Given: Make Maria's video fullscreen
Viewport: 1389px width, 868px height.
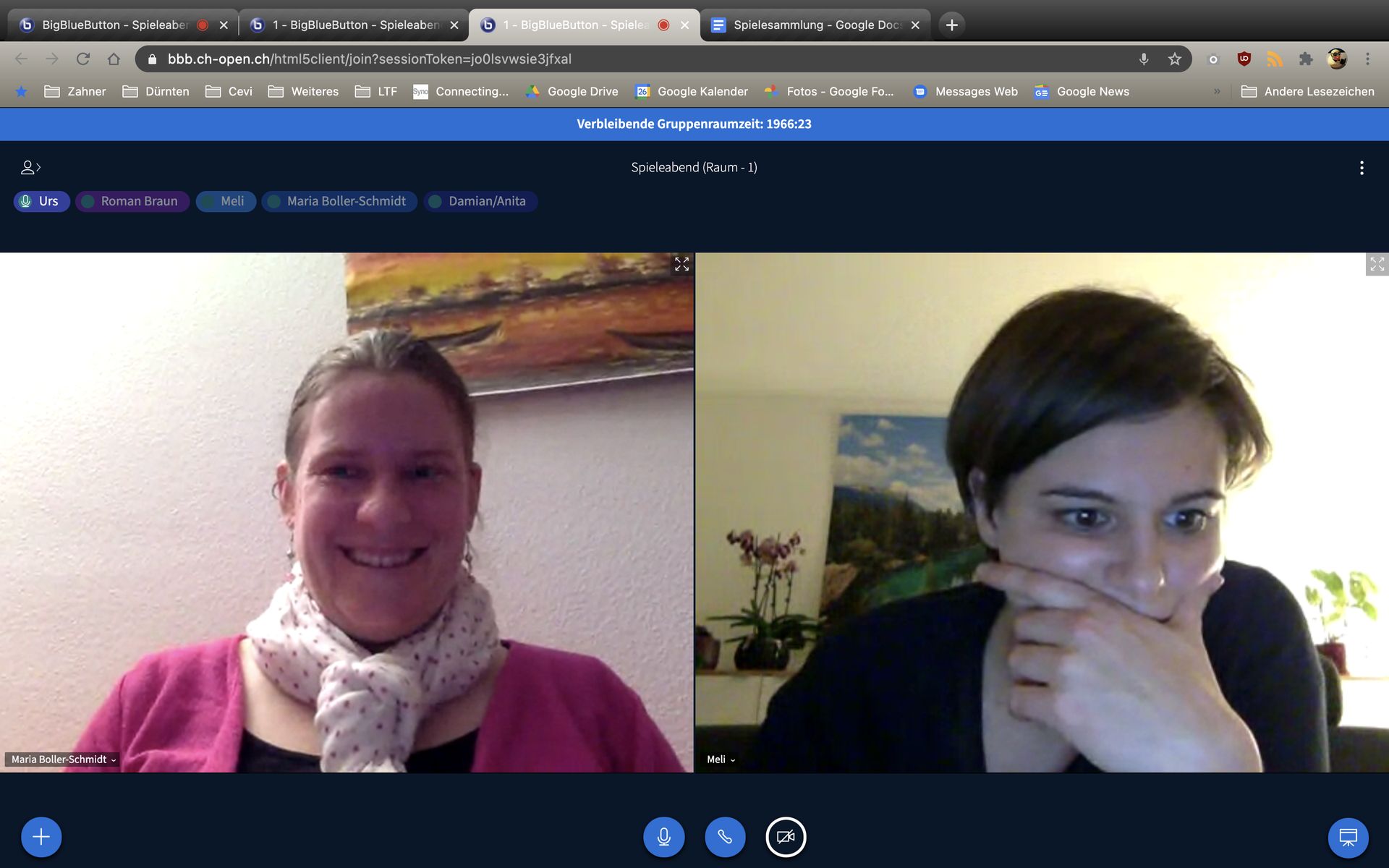Looking at the screenshot, I should click(x=681, y=265).
